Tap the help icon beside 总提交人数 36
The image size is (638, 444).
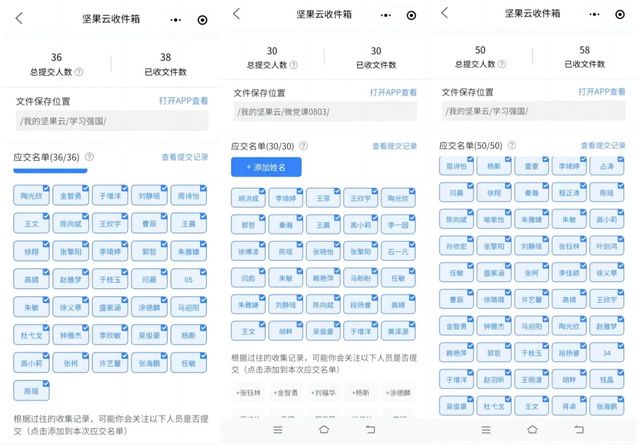pos(79,72)
